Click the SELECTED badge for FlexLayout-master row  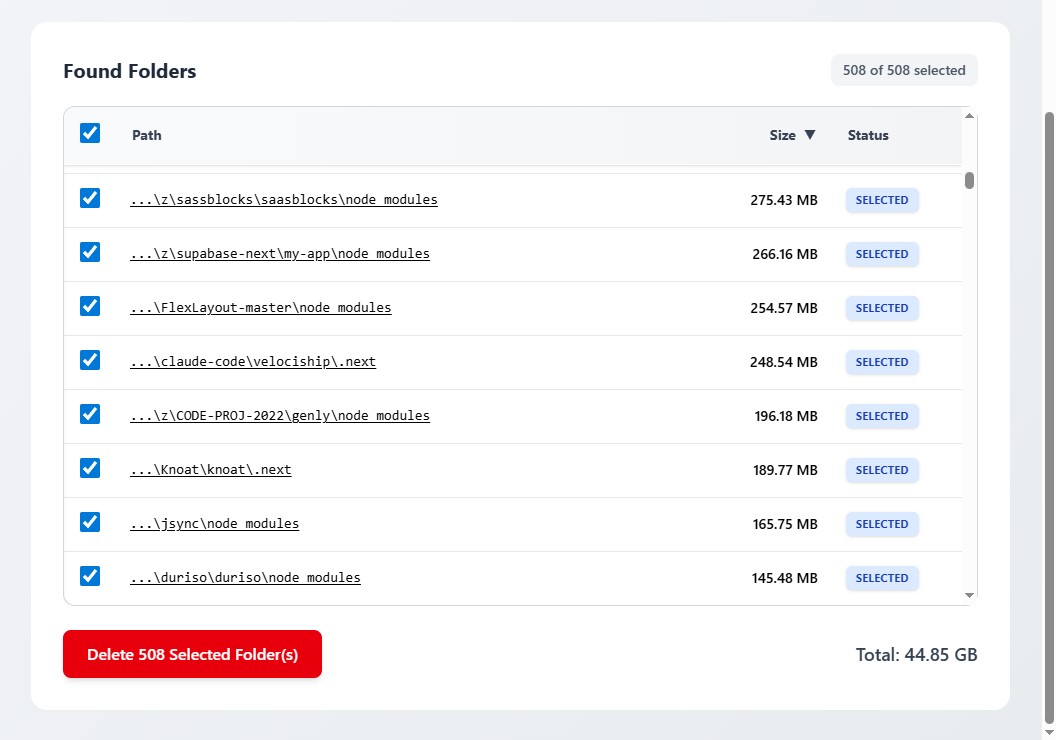(x=882, y=308)
